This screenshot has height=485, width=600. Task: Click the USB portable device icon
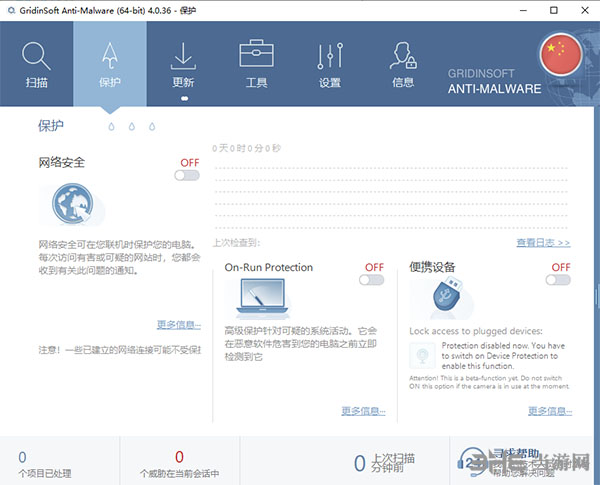[447, 296]
